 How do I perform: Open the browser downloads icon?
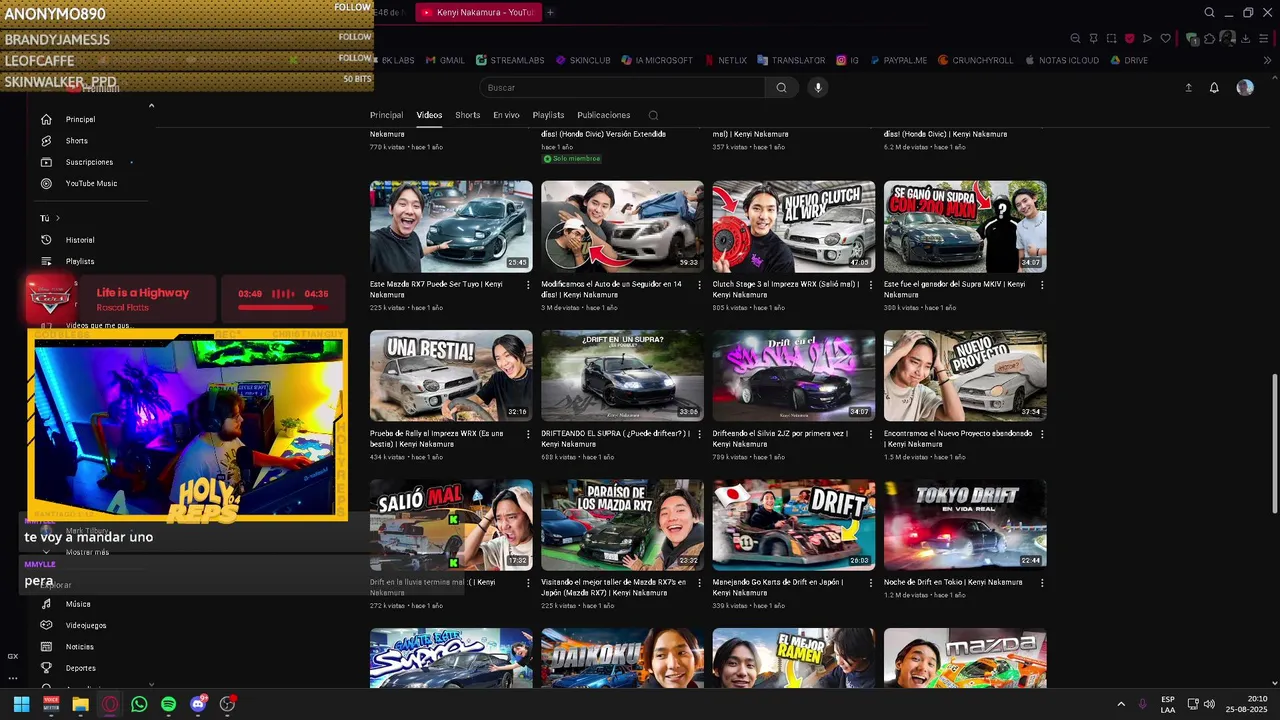(1245, 39)
